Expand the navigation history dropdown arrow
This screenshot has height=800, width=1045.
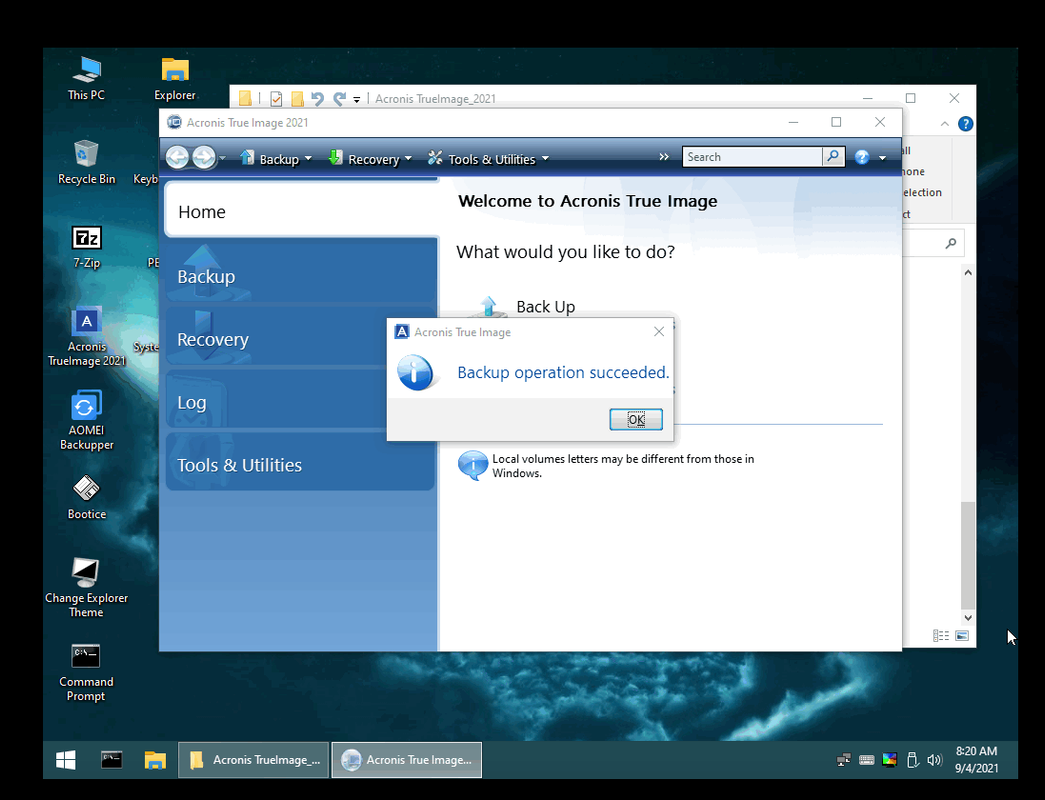pos(223,158)
